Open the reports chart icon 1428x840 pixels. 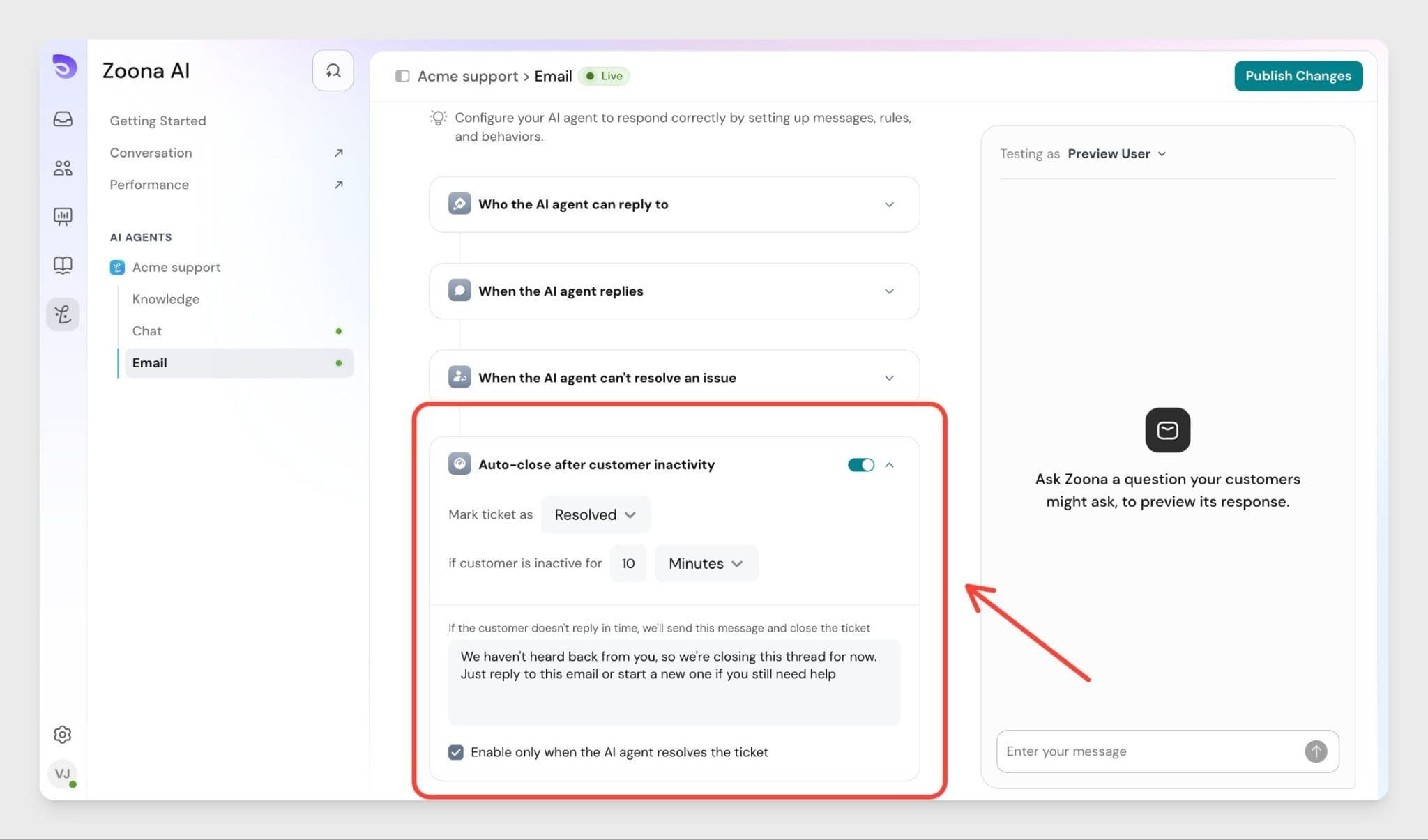(x=63, y=216)
